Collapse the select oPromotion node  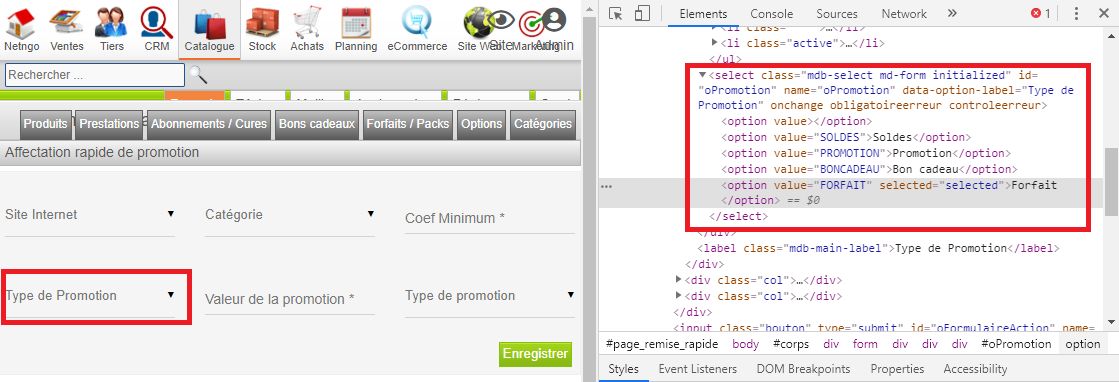(x=702, y=75)
